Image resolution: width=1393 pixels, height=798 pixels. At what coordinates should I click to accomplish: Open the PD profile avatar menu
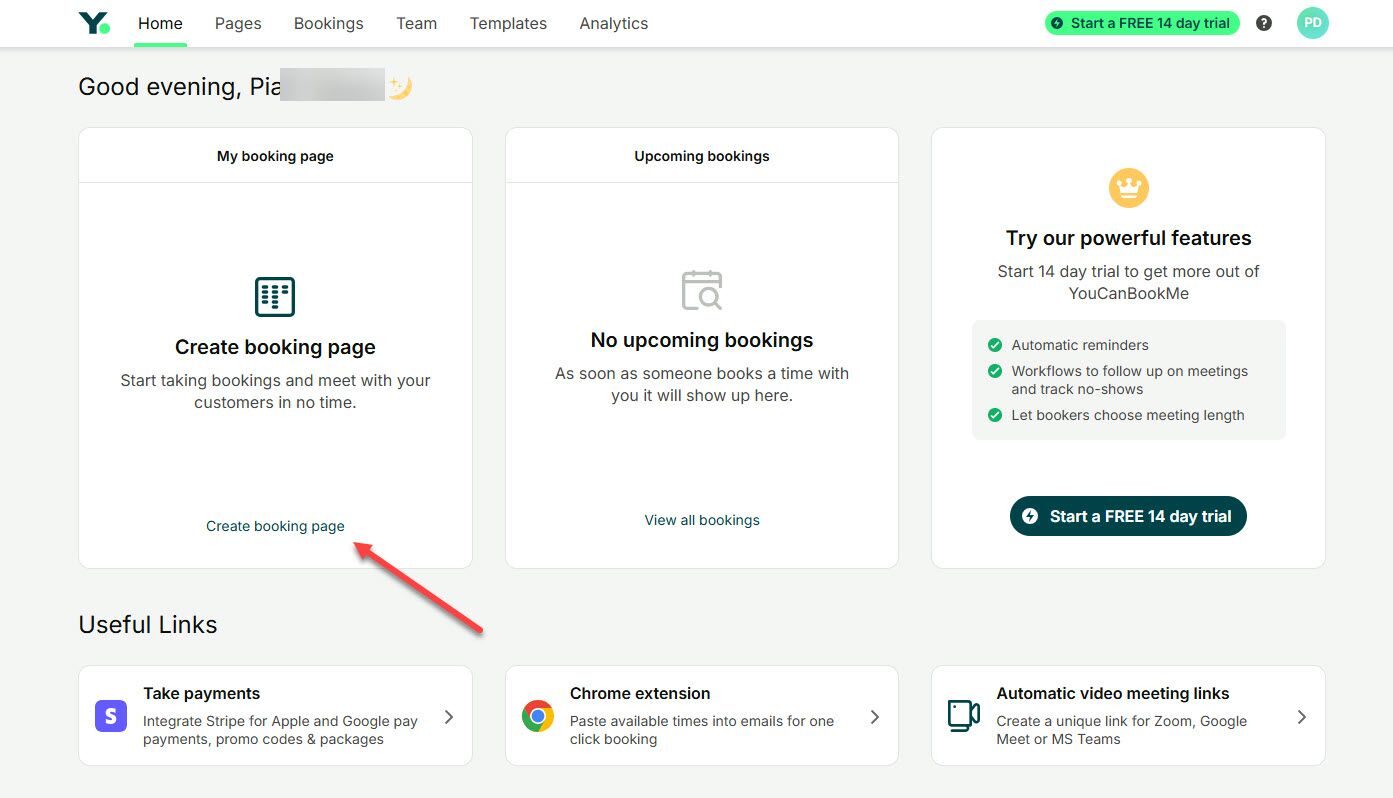tap(1312, 23)
